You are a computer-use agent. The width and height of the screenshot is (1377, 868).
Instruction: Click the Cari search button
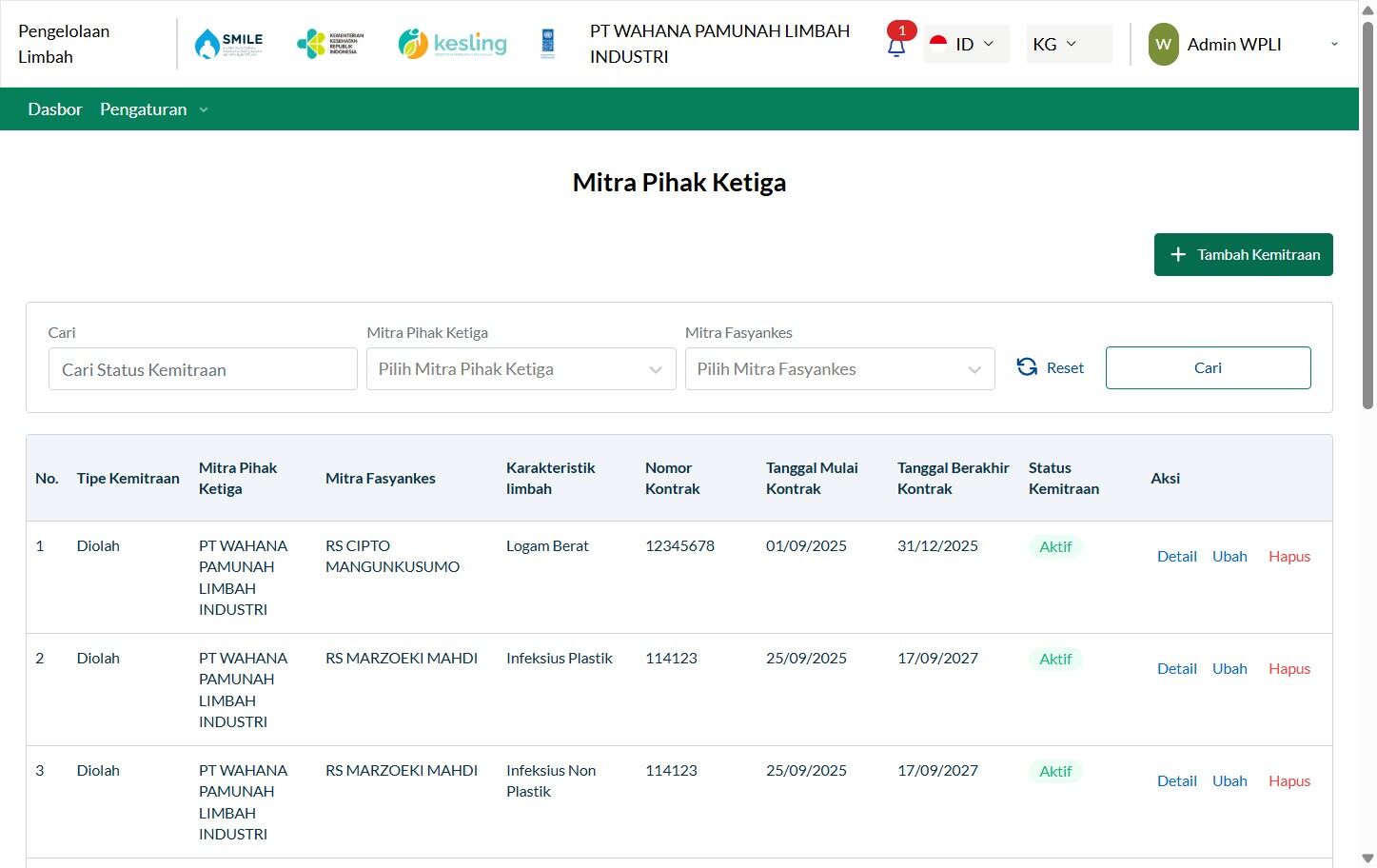click(x=1208, y=368)
